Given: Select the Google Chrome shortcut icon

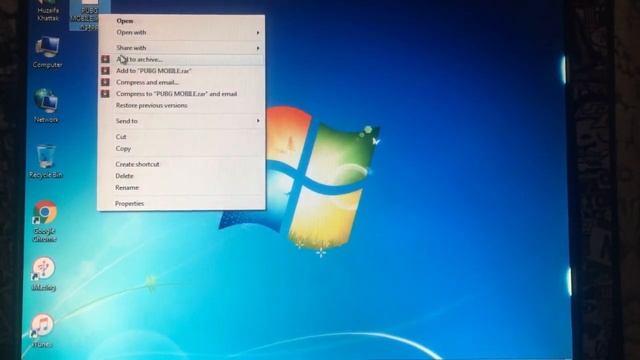Looking at the screenshot, I should tap(44, 221).
